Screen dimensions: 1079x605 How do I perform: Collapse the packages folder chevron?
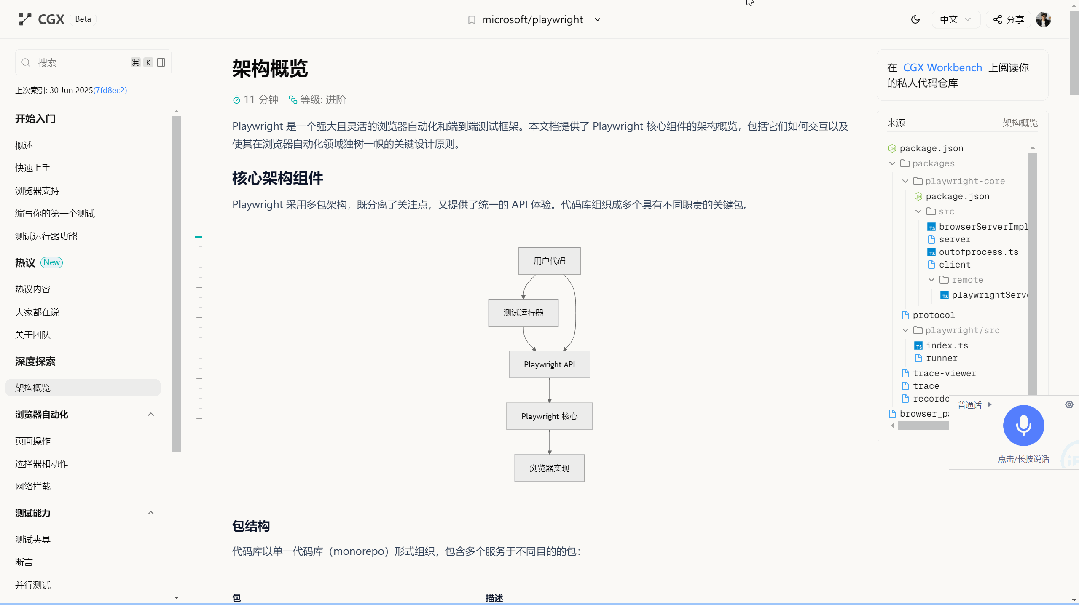893,163
